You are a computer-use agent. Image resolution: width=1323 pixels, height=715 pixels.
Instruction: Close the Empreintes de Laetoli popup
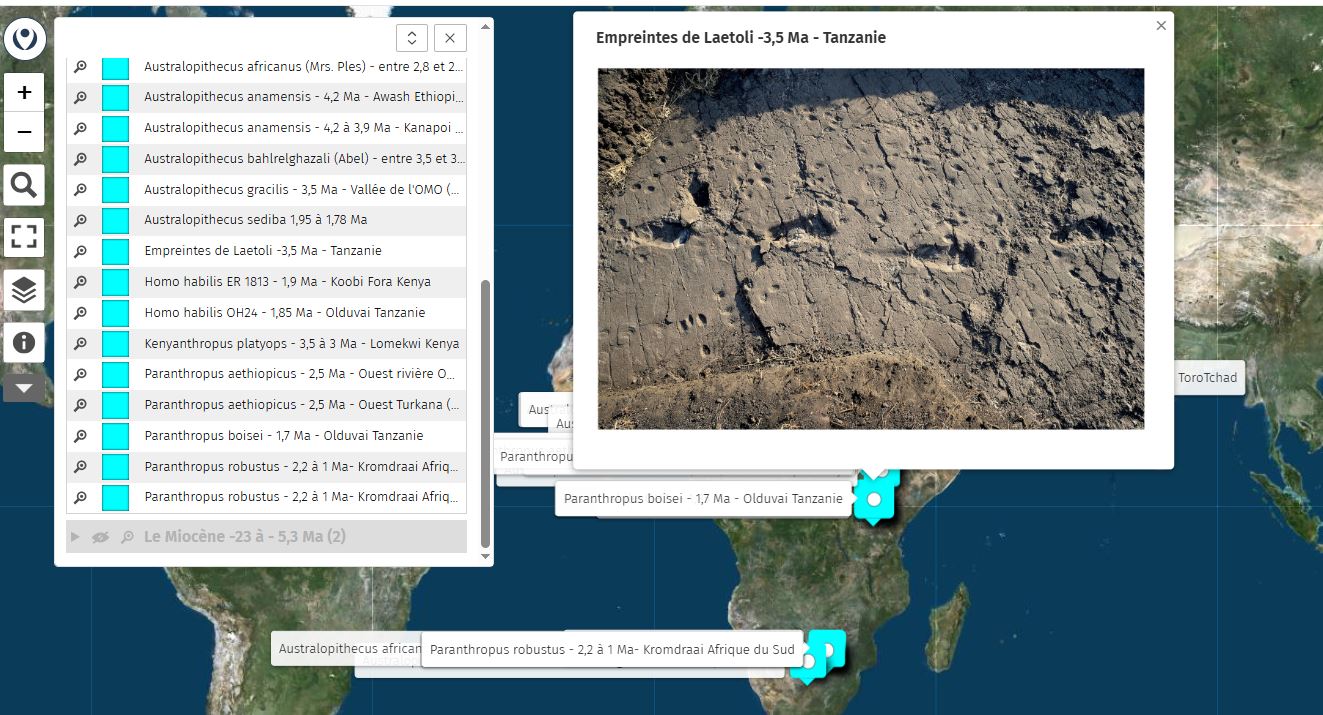click(1161, 26)
